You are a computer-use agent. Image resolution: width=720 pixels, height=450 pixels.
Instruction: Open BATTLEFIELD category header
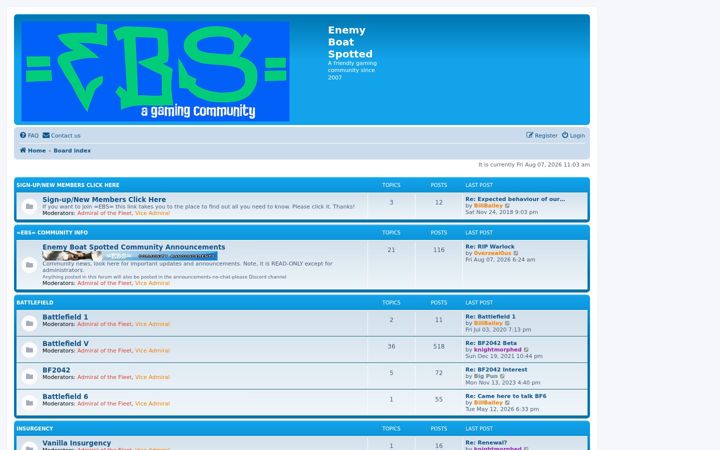35,303
